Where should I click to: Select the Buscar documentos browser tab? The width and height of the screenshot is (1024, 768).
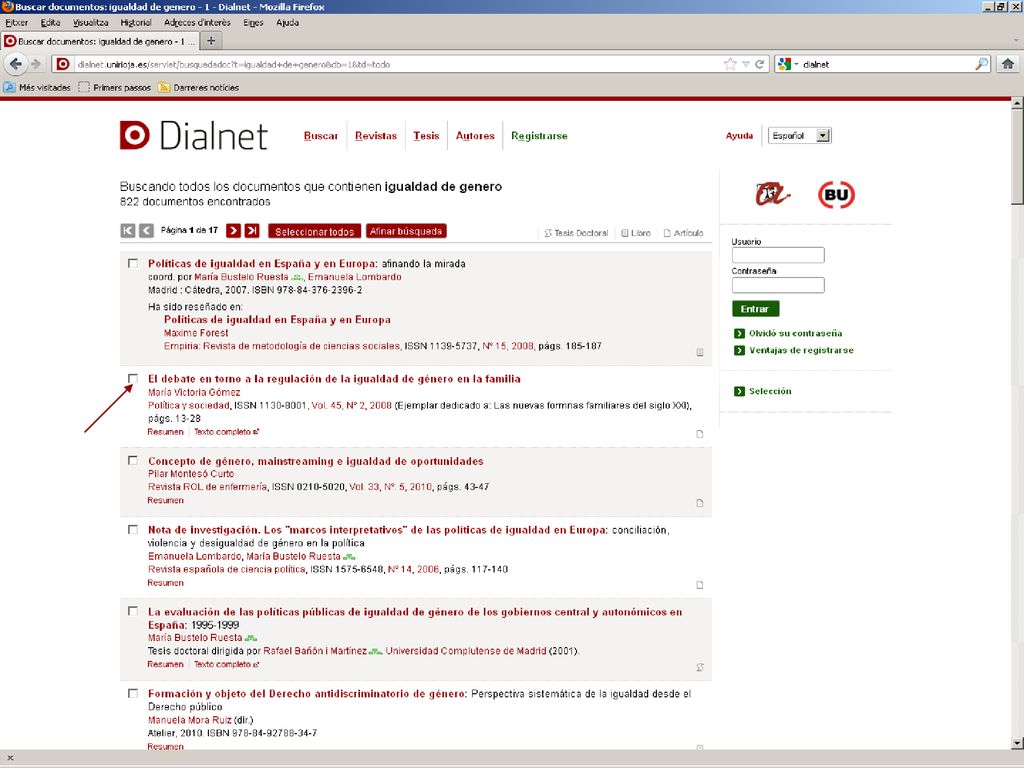click(x=99, y=41)
